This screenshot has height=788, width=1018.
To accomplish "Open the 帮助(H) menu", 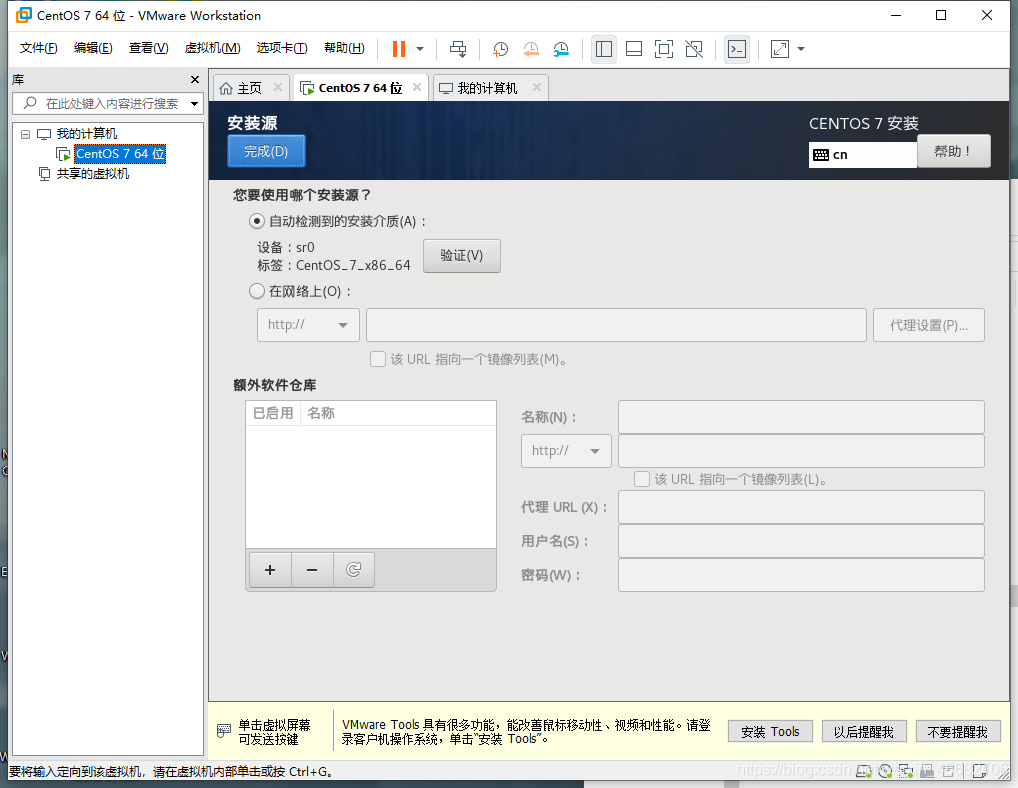I will pyautogui.click(x=344, y=48).
